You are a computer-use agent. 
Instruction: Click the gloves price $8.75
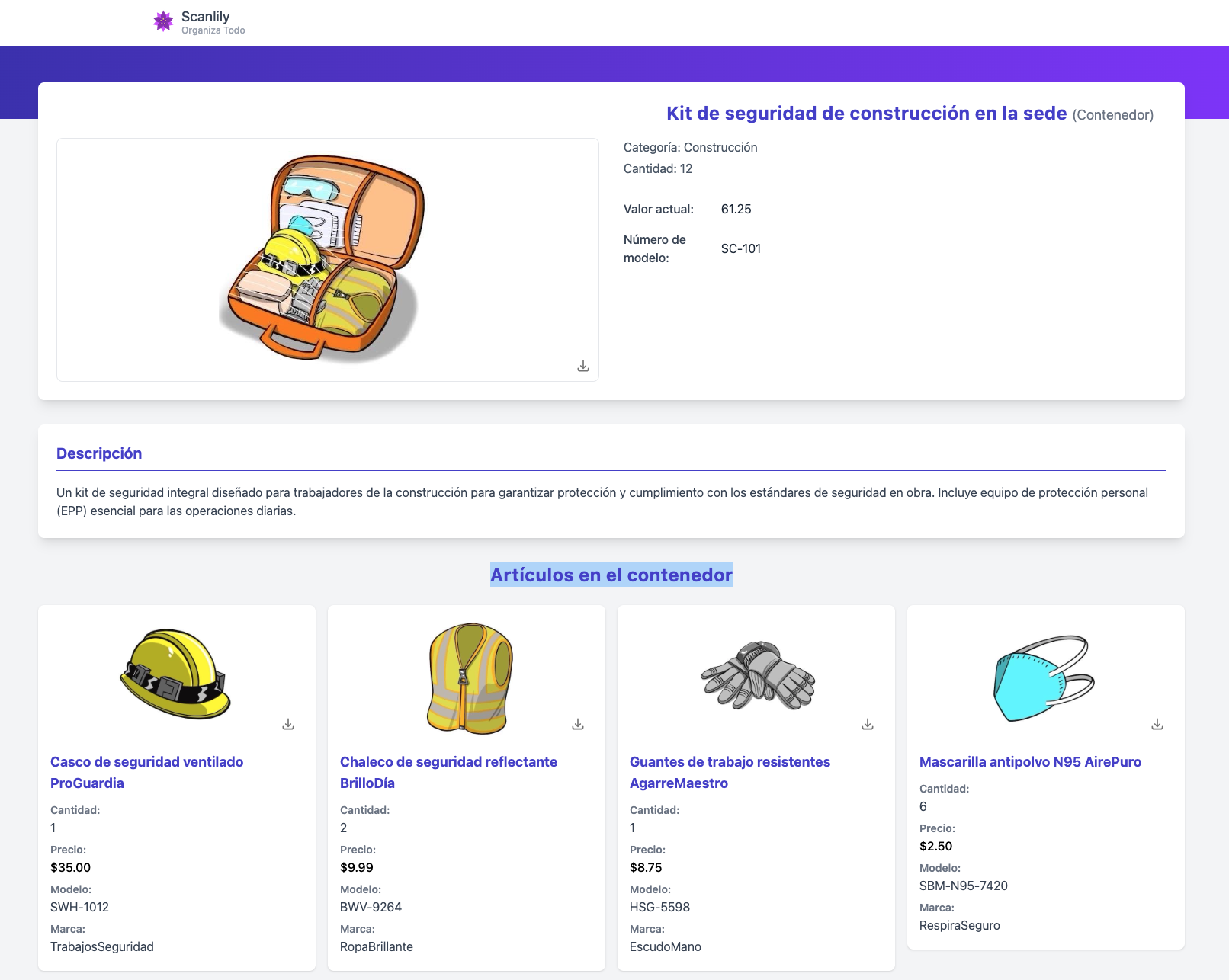646,867
